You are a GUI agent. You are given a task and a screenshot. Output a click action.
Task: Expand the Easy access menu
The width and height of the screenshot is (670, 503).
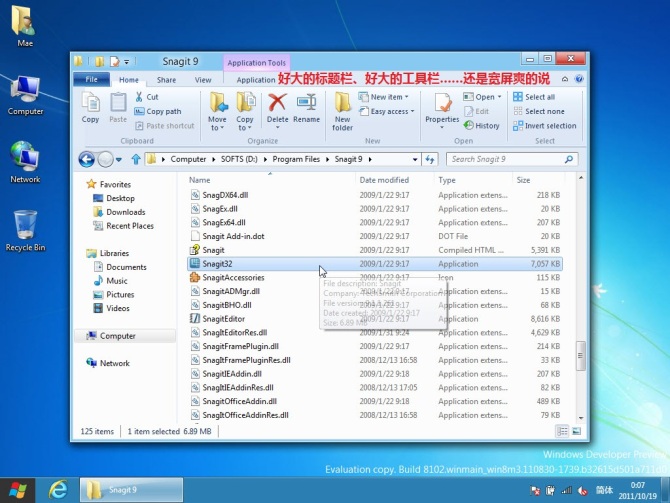[387, 112]
